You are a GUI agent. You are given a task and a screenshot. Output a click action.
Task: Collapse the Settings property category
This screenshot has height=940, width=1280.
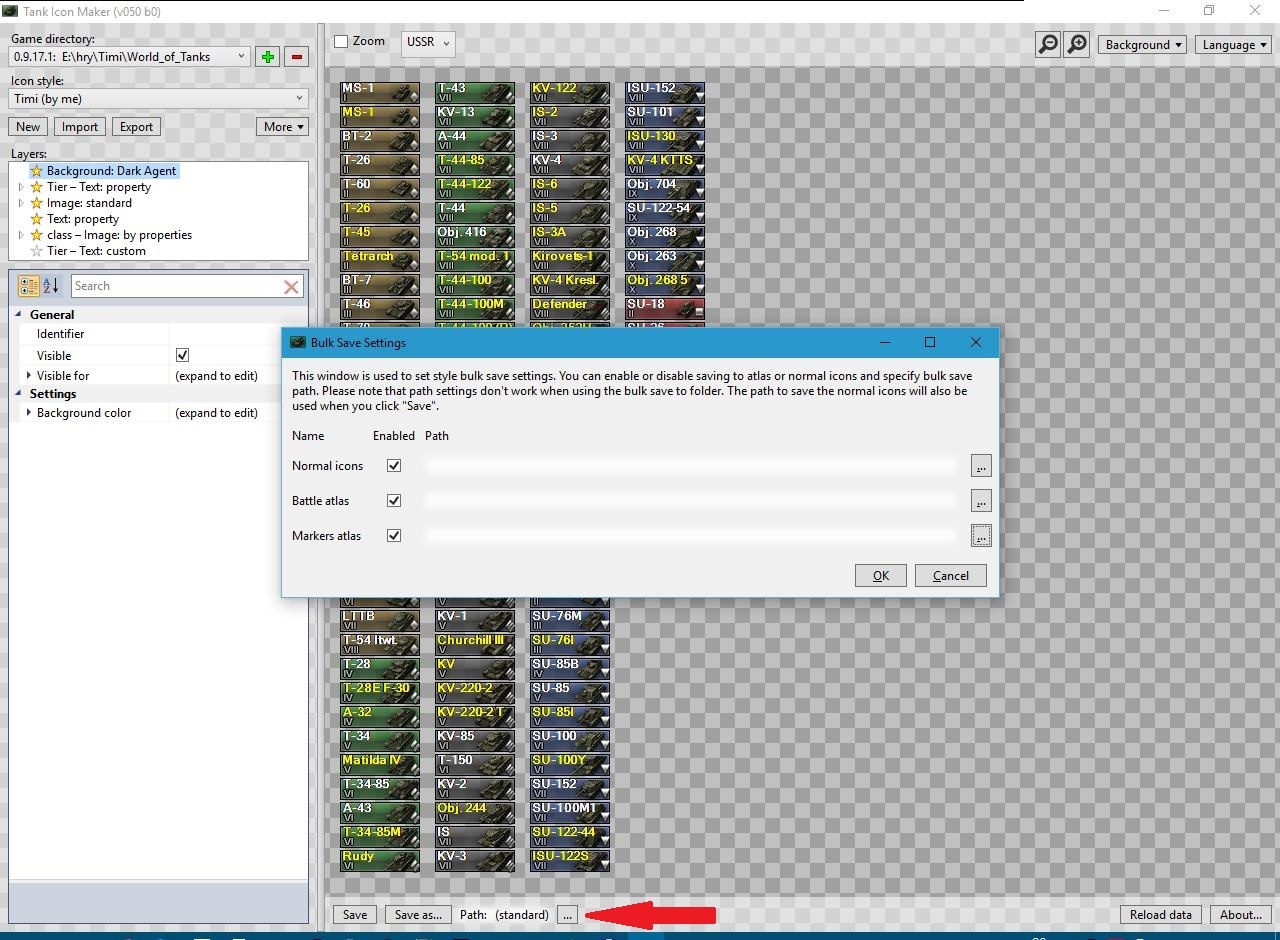19,394
